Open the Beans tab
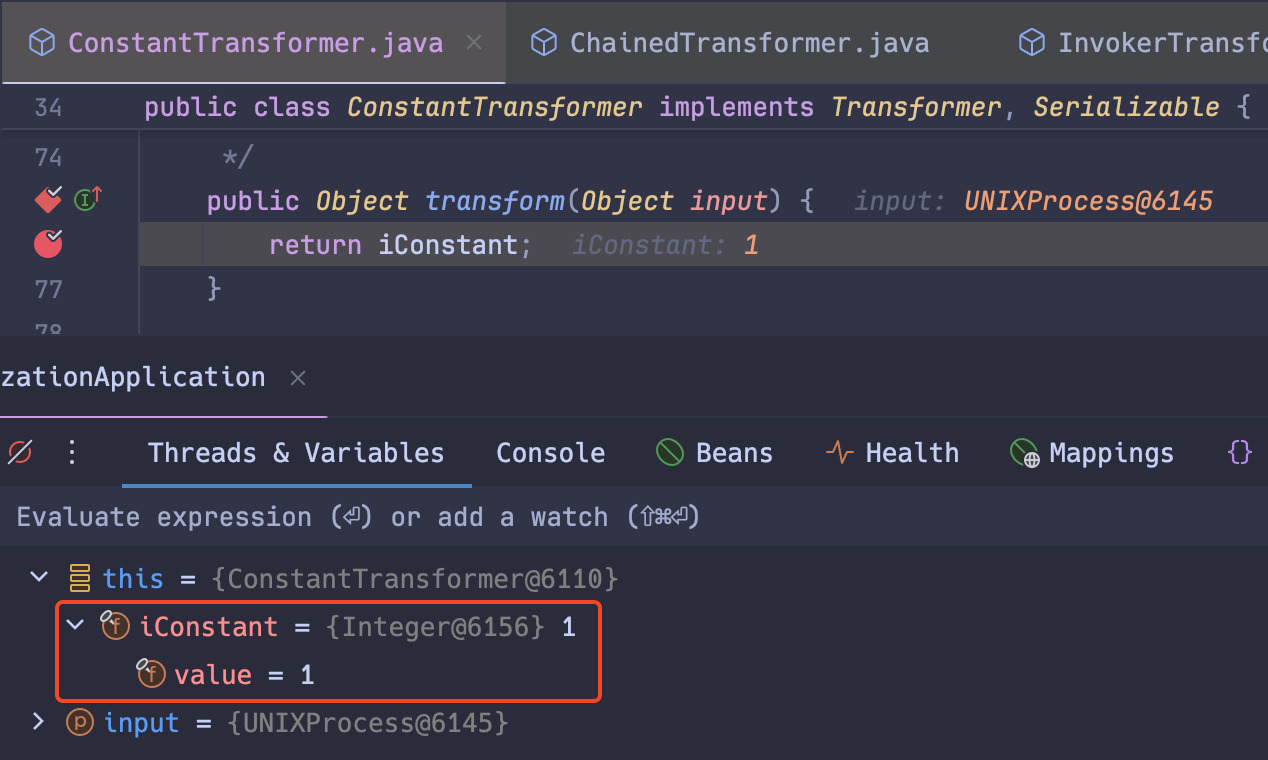This screenshot has width=1268, height=760. point(714,452)
